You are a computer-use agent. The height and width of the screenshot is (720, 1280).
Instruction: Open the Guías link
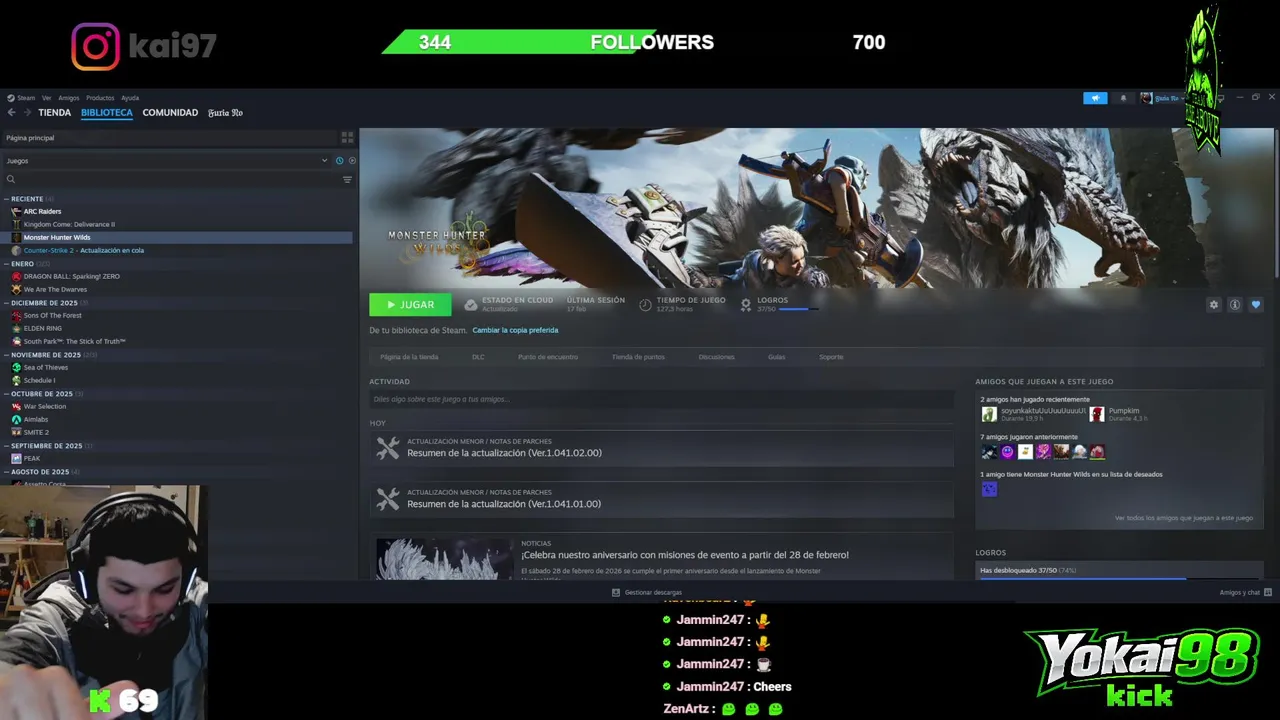[x=776, y=357]
